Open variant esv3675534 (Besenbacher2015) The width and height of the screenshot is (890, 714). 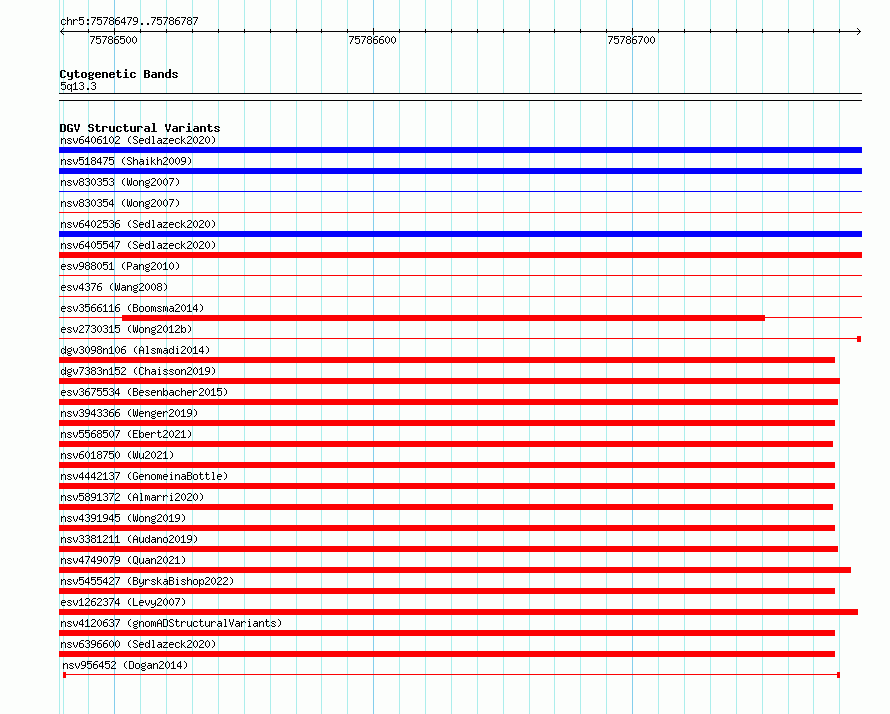pyautogui.click(x=144, y=392)
